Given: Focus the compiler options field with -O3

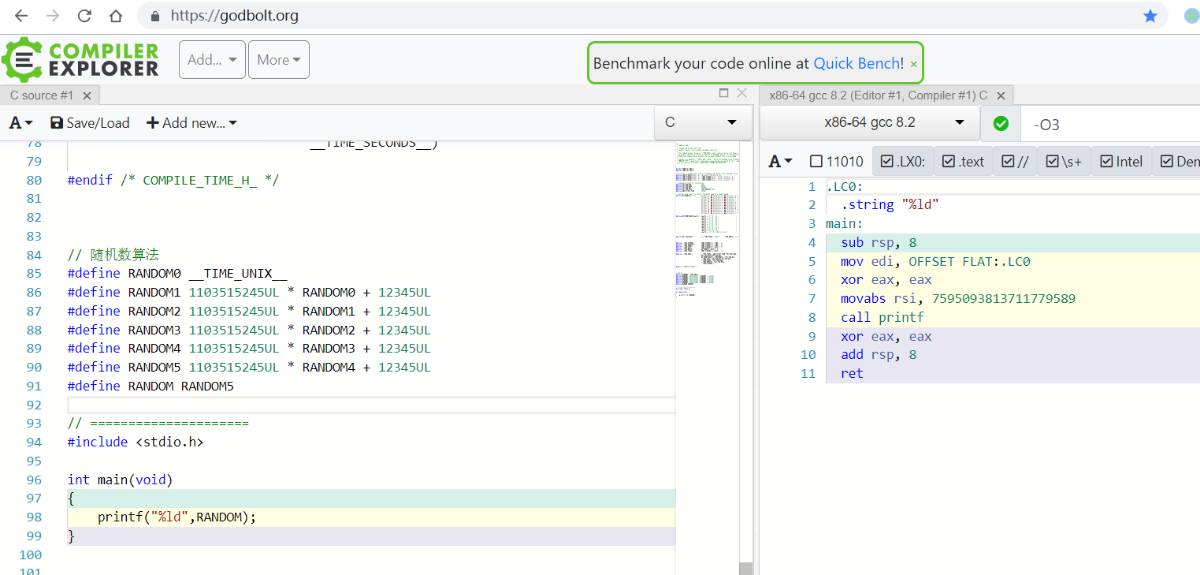Looking at the screenshot, I should (x=1110, y=124).
